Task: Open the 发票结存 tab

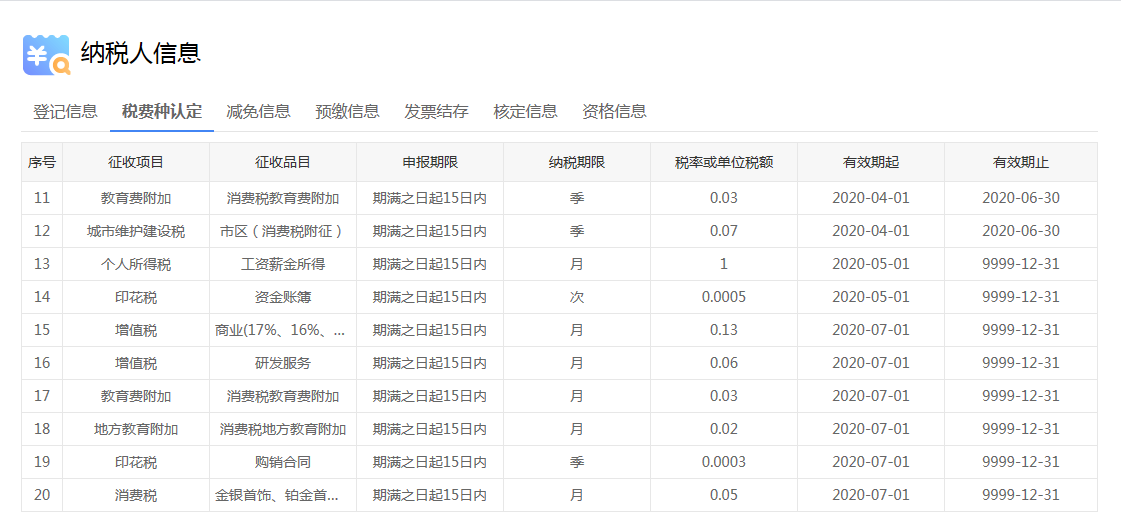Action: pyautogui.click(x=436, y=111)
